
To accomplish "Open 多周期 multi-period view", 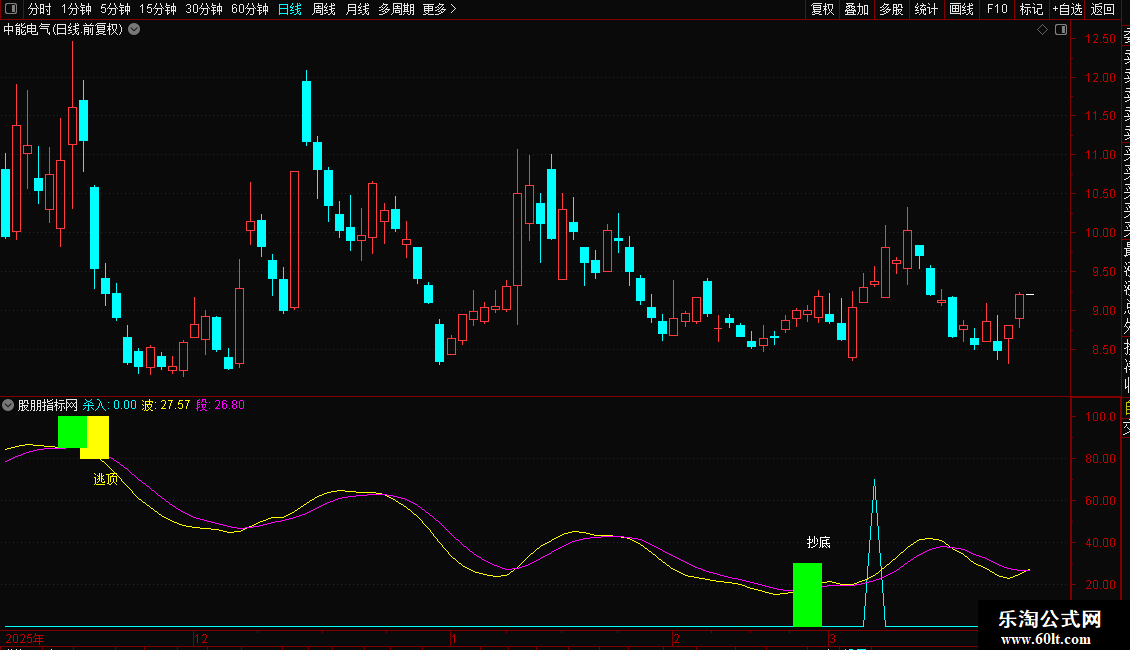I will click(x=396, y=9).
